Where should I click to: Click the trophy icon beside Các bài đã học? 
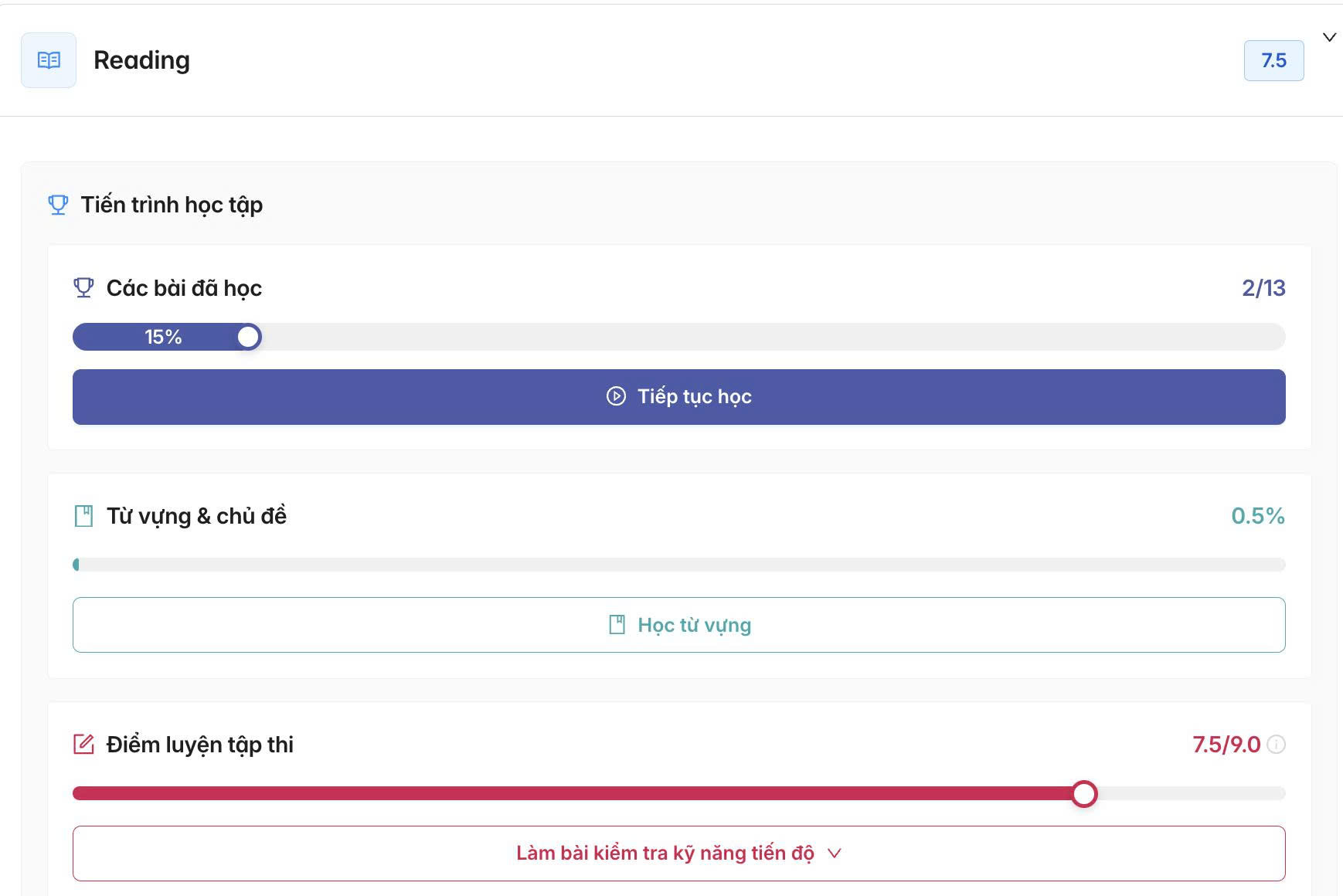click(x=83, y=288)
